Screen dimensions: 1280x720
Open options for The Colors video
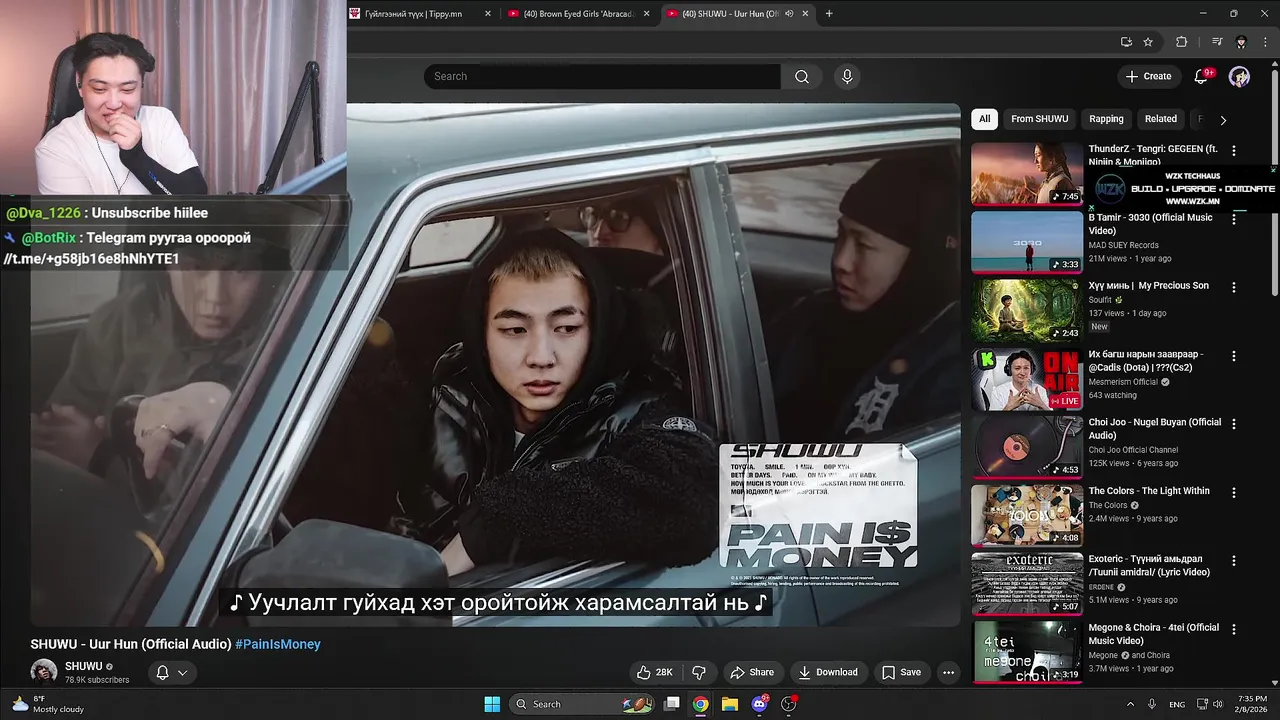coord(1233,492)
